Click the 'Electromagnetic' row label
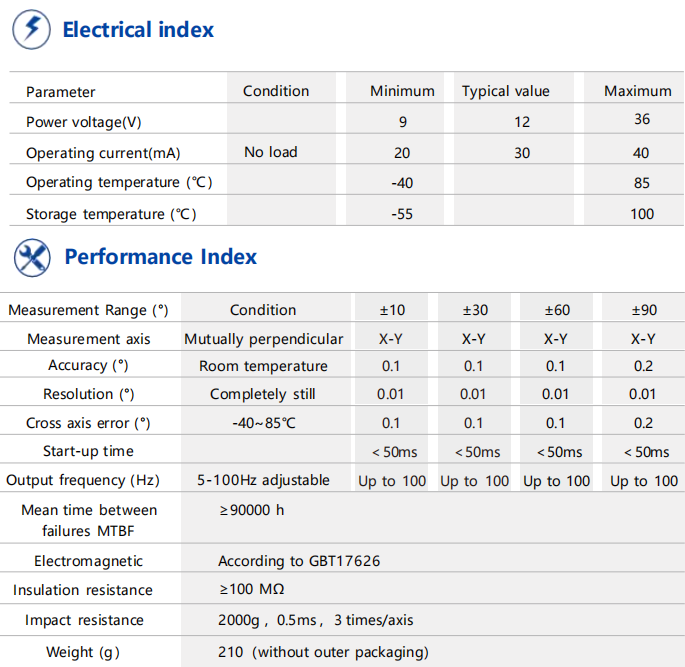Image resolution: width=685 pixels, height=667 pixels. (x=89, y=561)
